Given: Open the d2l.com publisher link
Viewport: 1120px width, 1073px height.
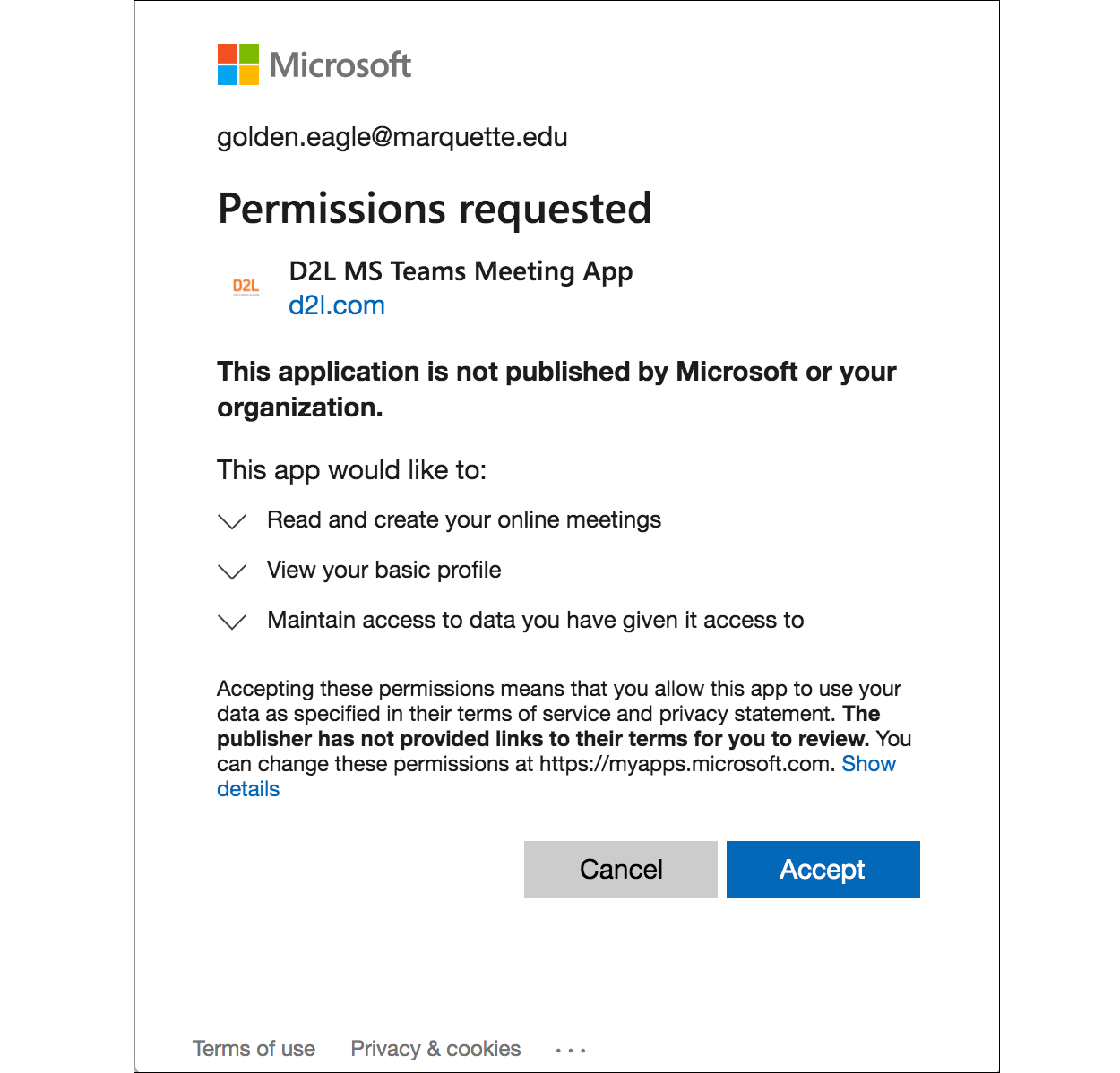Looking at the screenshot, I should click(337, 305).
